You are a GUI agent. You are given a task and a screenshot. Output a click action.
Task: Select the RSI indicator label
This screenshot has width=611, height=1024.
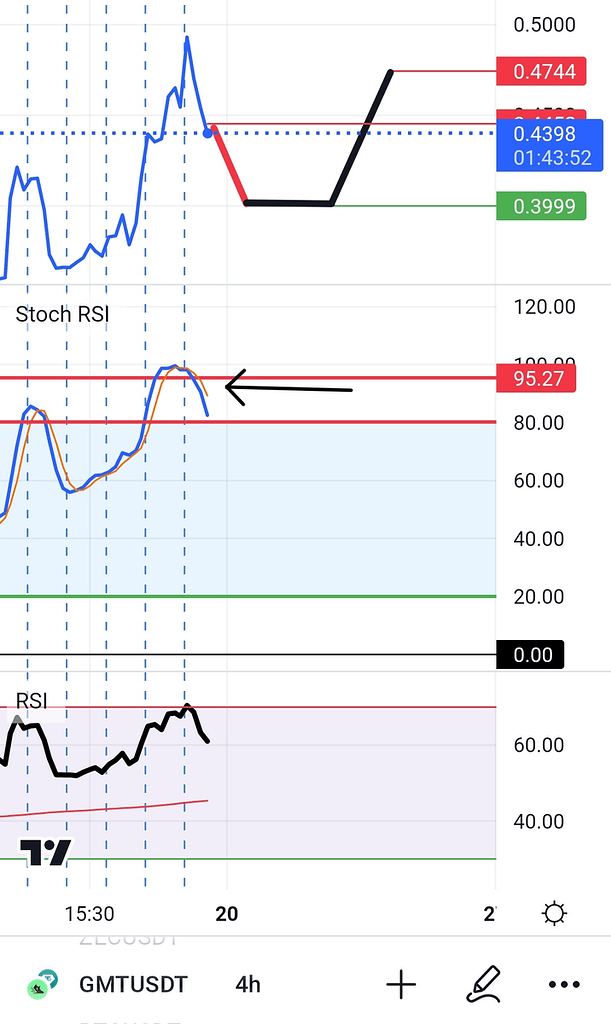click(x=31, y=701)
